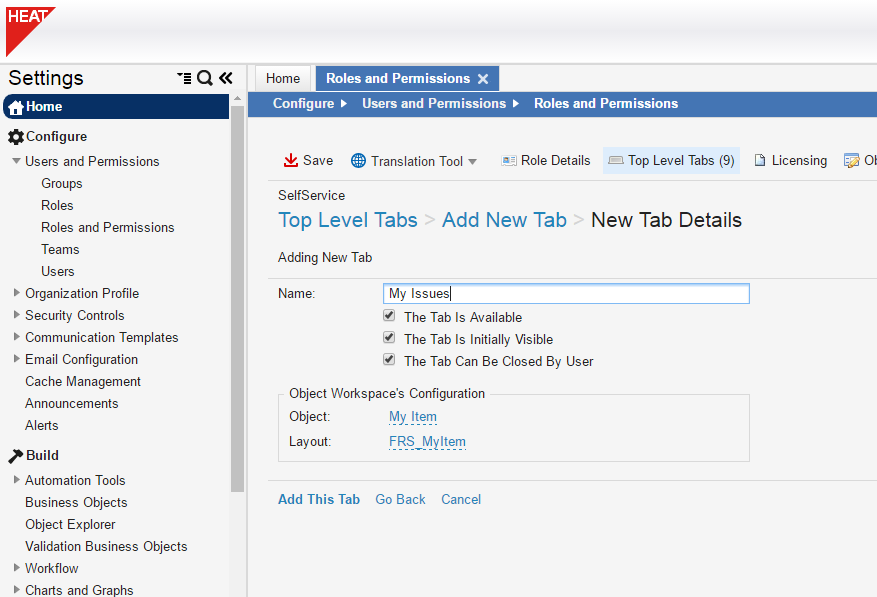Uncheck The Tab Can Be Closed By User
Image resolution: width=877 pixels, height=597 pixels.
[389, 359]
